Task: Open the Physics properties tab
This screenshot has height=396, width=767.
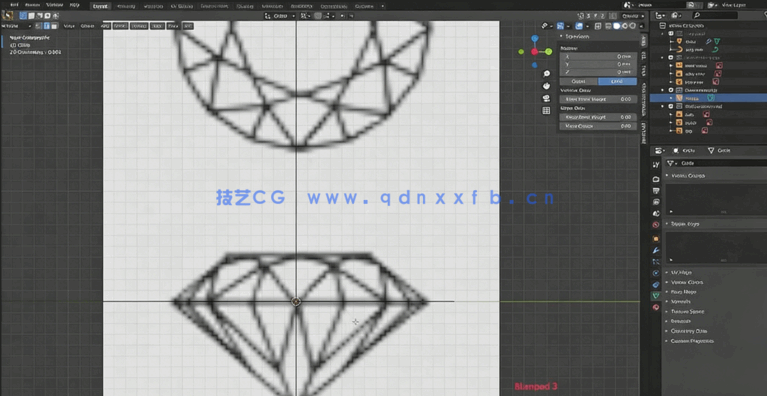Action: pos(656,273)
